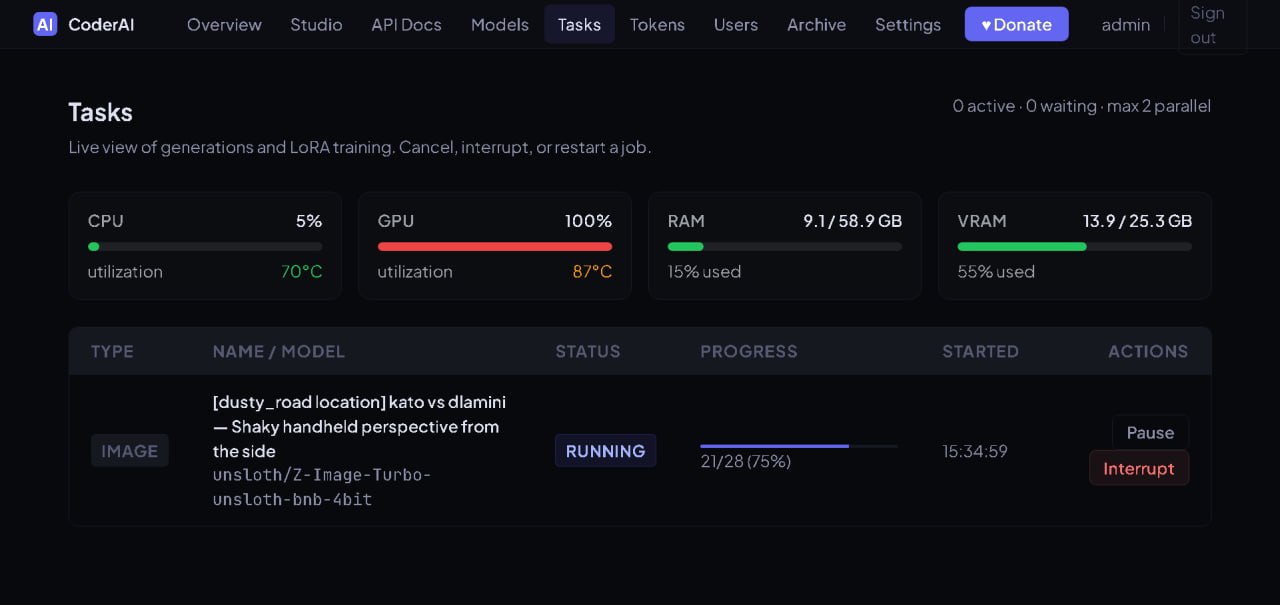Click the 15% used RAM label
Viewport: 1280px width, 605px height.
[705, 272]
